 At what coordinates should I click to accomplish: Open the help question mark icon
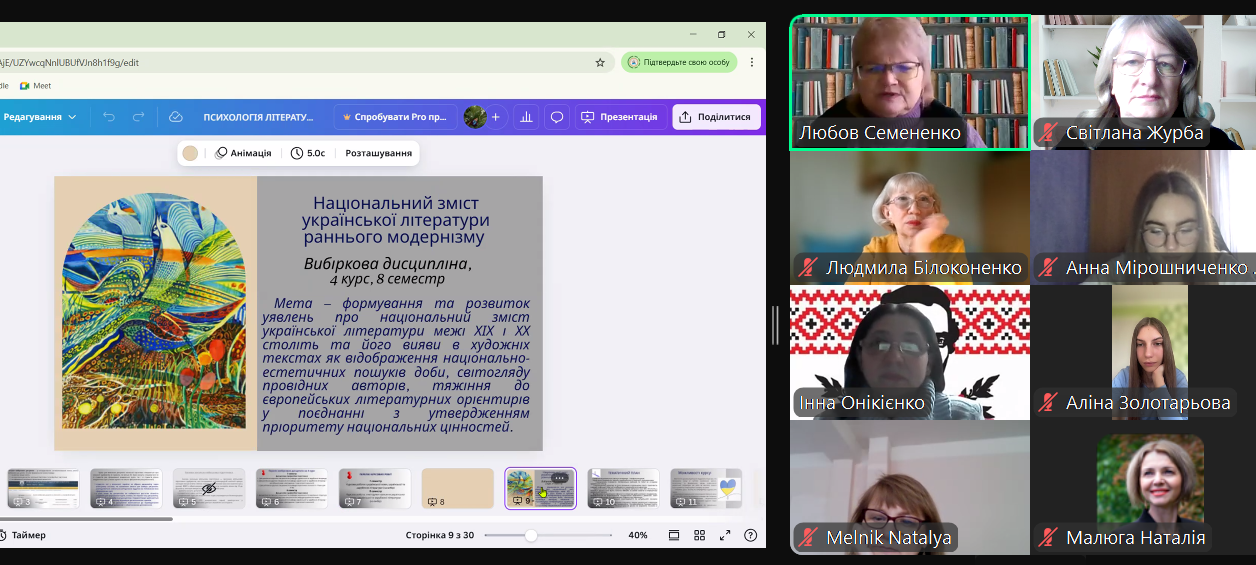tap(750, 535)
